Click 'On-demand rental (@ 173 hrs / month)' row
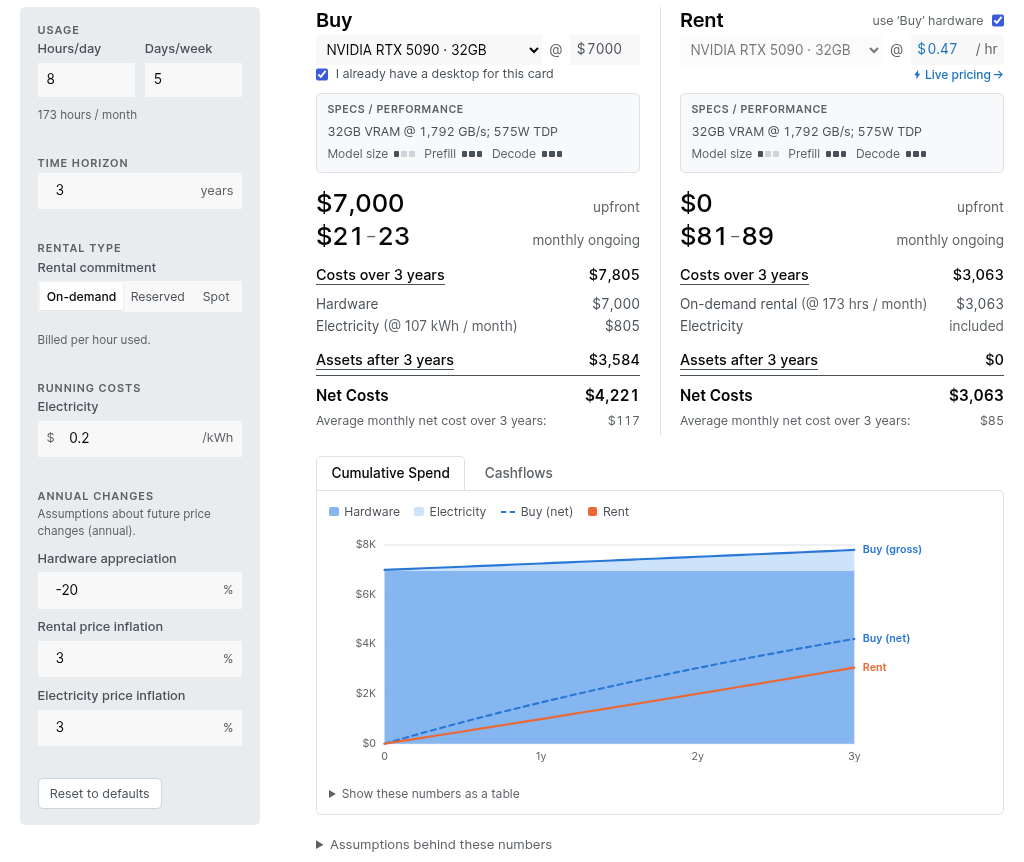The image size is (1024, 862). (842, 304)
